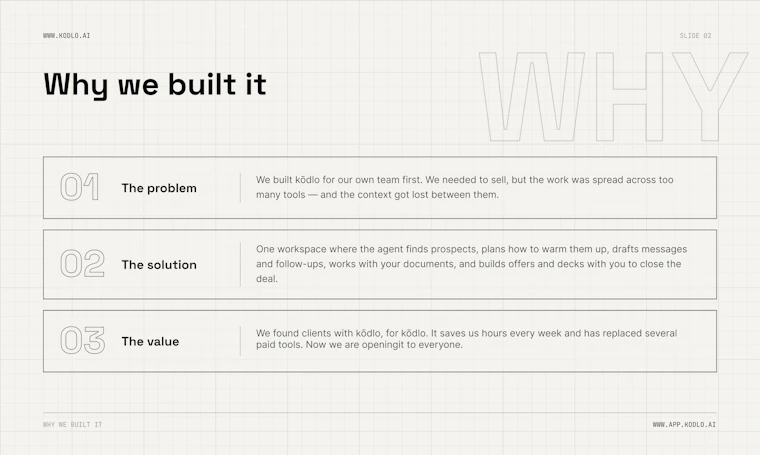Click the outlined letter Y in WHY
Screen dimensions: 760x455
pos(710,96)
